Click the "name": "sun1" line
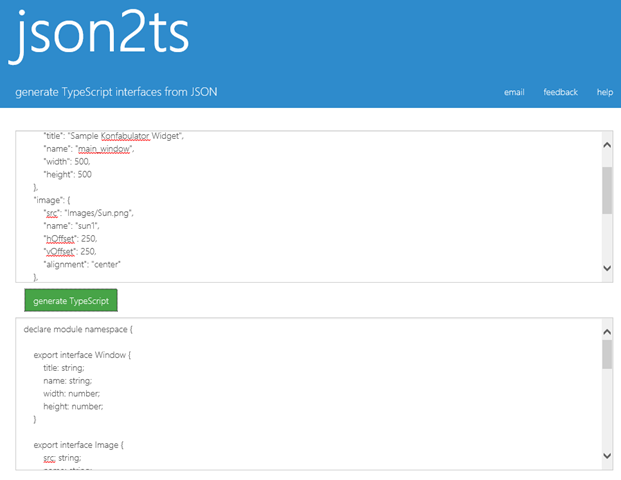Image resolution: width=621 pixels, height=480 pixels. point(71,226)
